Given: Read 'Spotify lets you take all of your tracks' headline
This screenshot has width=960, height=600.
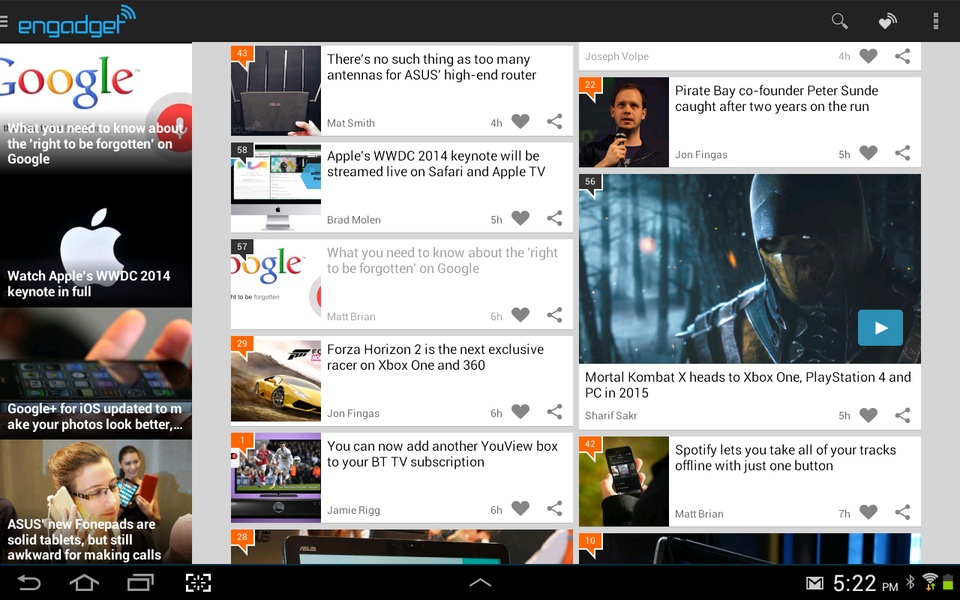Looking at the screenshot, I should [785, 458].
